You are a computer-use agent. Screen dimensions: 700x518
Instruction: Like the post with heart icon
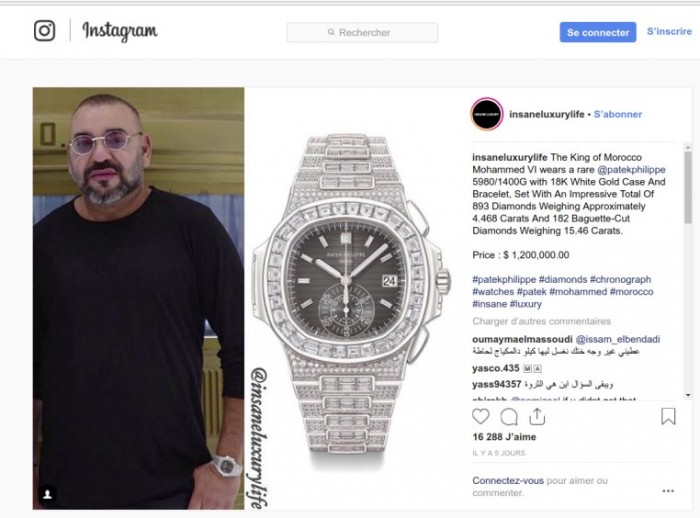click(481, 417)
